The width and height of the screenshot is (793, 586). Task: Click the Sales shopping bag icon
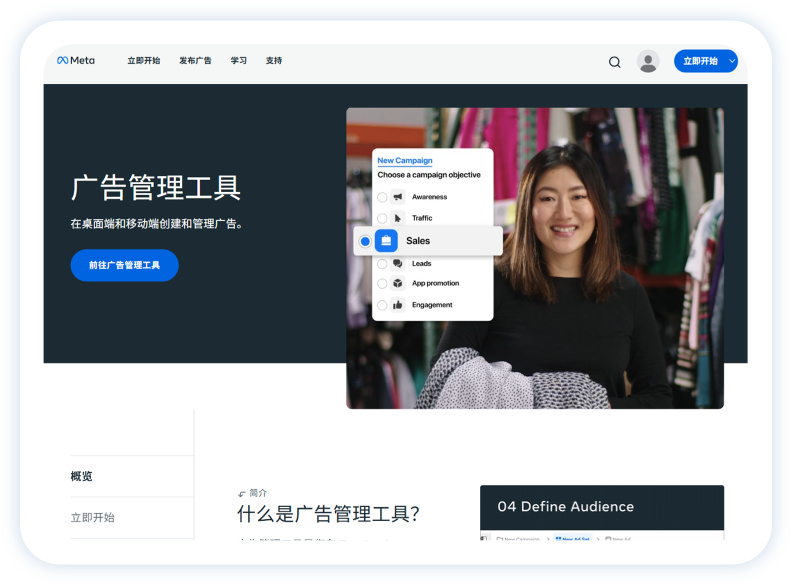pos(386,241)
